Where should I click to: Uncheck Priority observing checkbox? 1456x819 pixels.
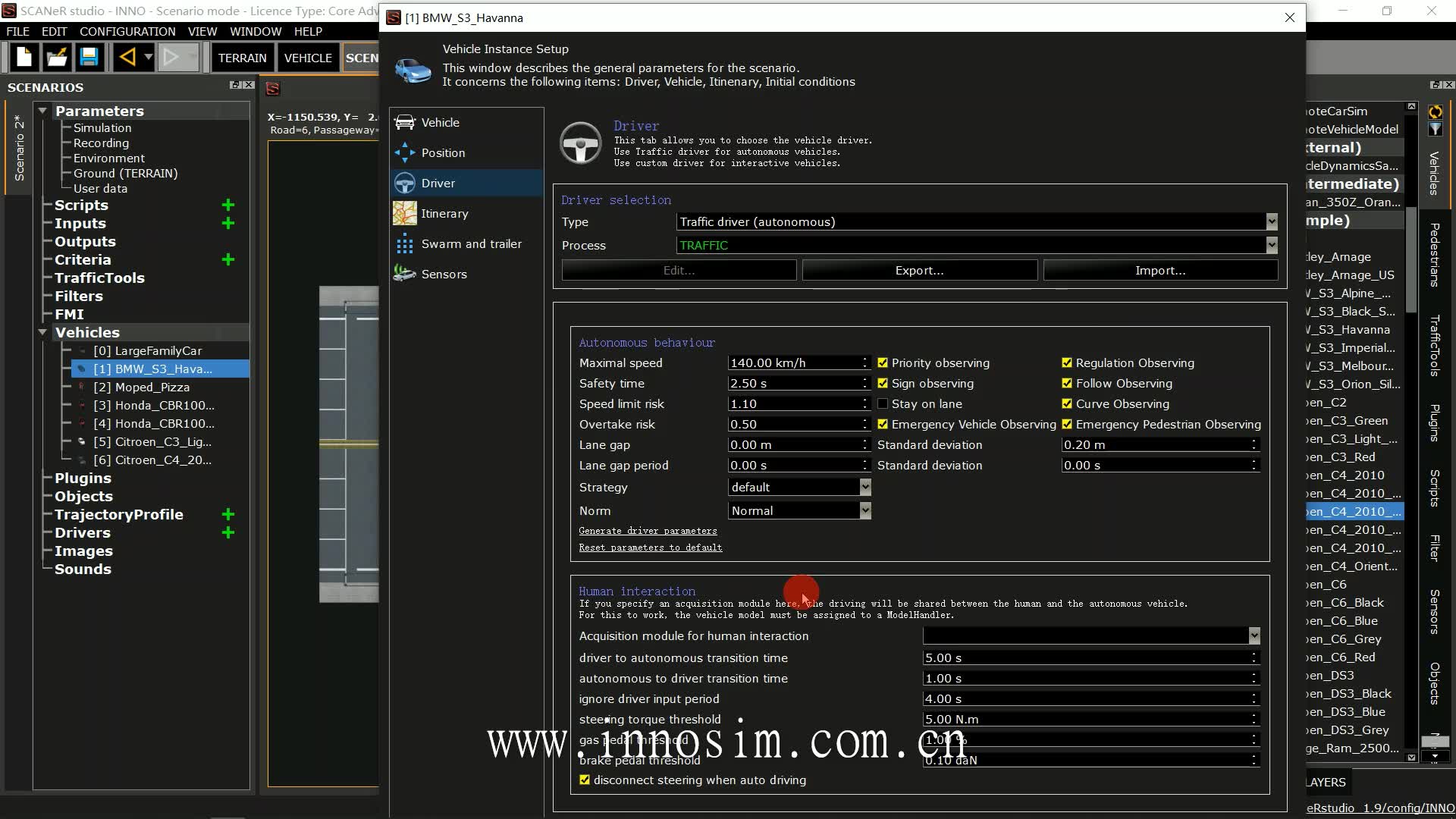pos(883,363)
